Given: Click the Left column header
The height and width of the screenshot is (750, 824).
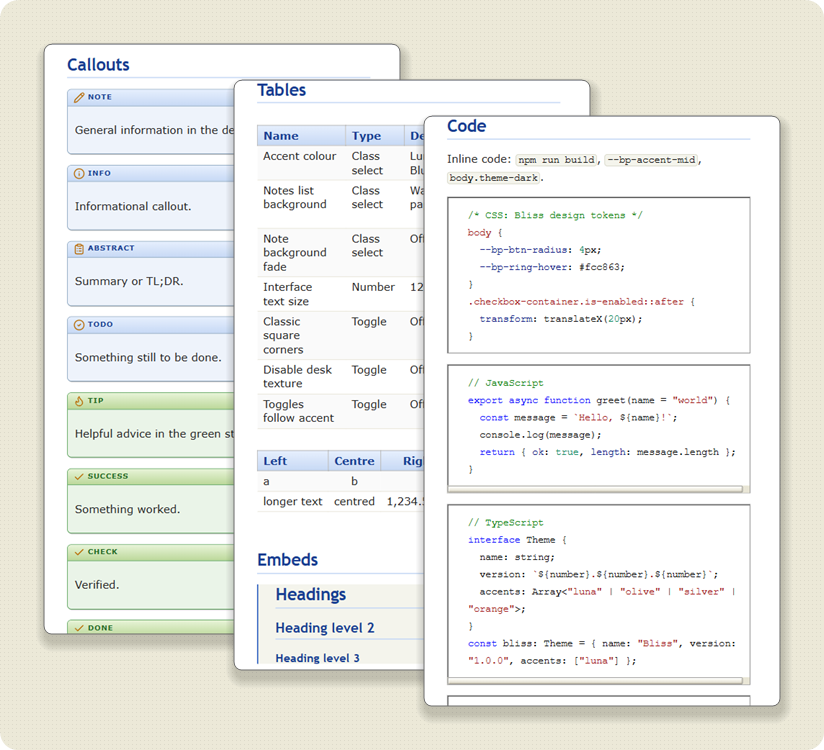Looking at the screenshot, I should [293, 461].
